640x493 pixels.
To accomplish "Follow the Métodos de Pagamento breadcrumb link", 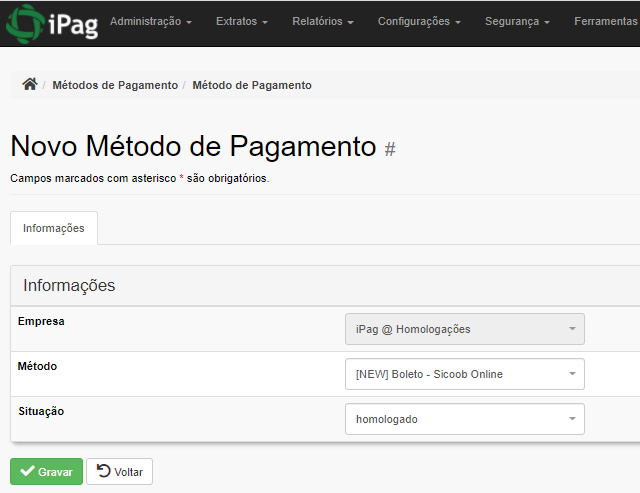I will coord(115,85).
